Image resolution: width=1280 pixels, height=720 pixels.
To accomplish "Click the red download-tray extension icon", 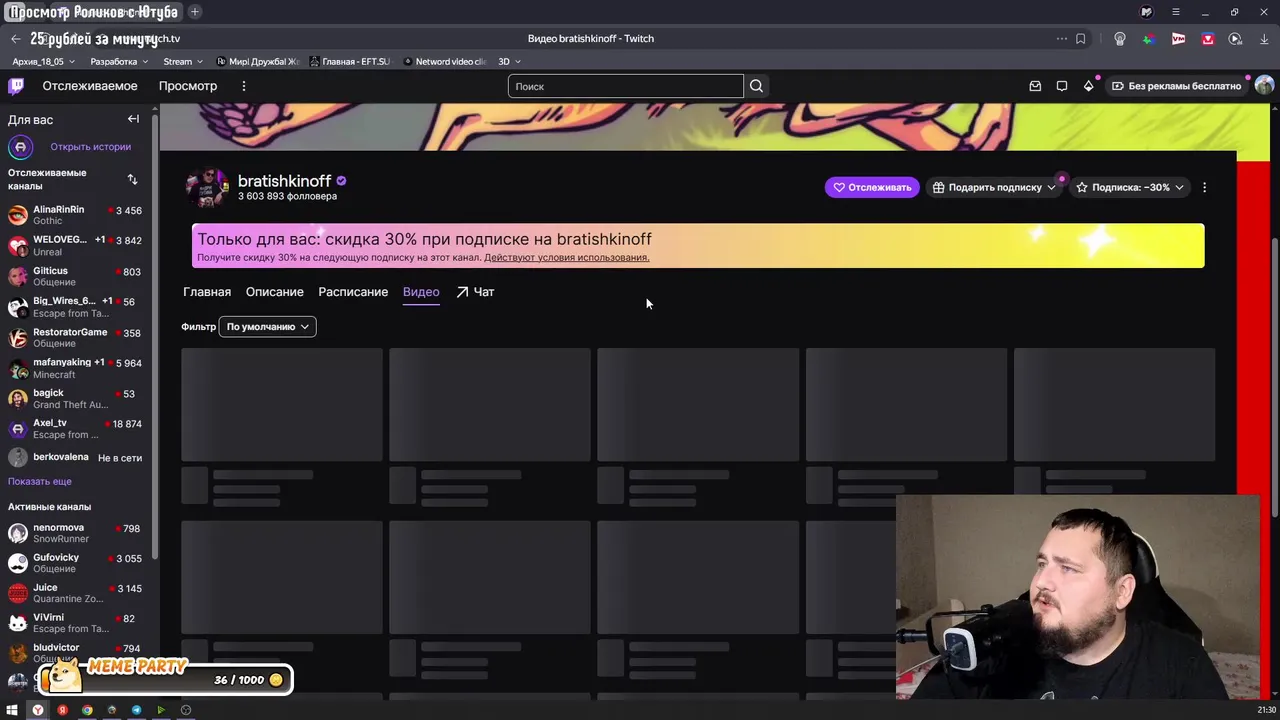I will (x=1208, y=39).
